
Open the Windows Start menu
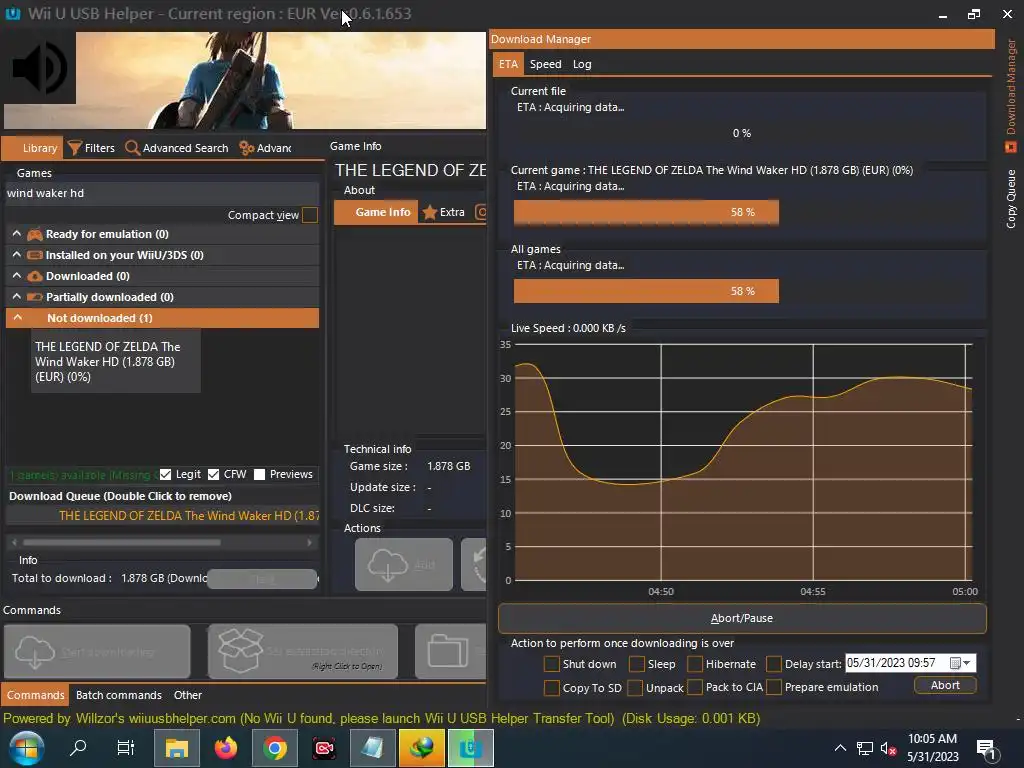26,748
